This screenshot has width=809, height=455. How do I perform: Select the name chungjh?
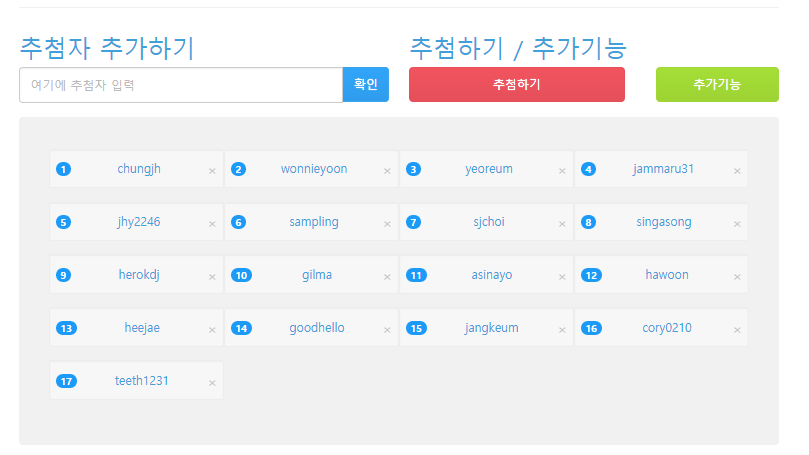coord(139,169)
